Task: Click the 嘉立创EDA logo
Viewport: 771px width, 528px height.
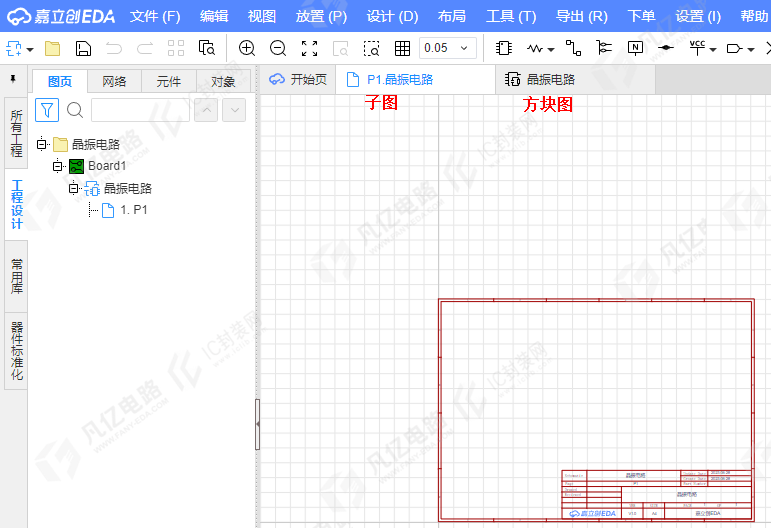Action: (x=61, y=16)
